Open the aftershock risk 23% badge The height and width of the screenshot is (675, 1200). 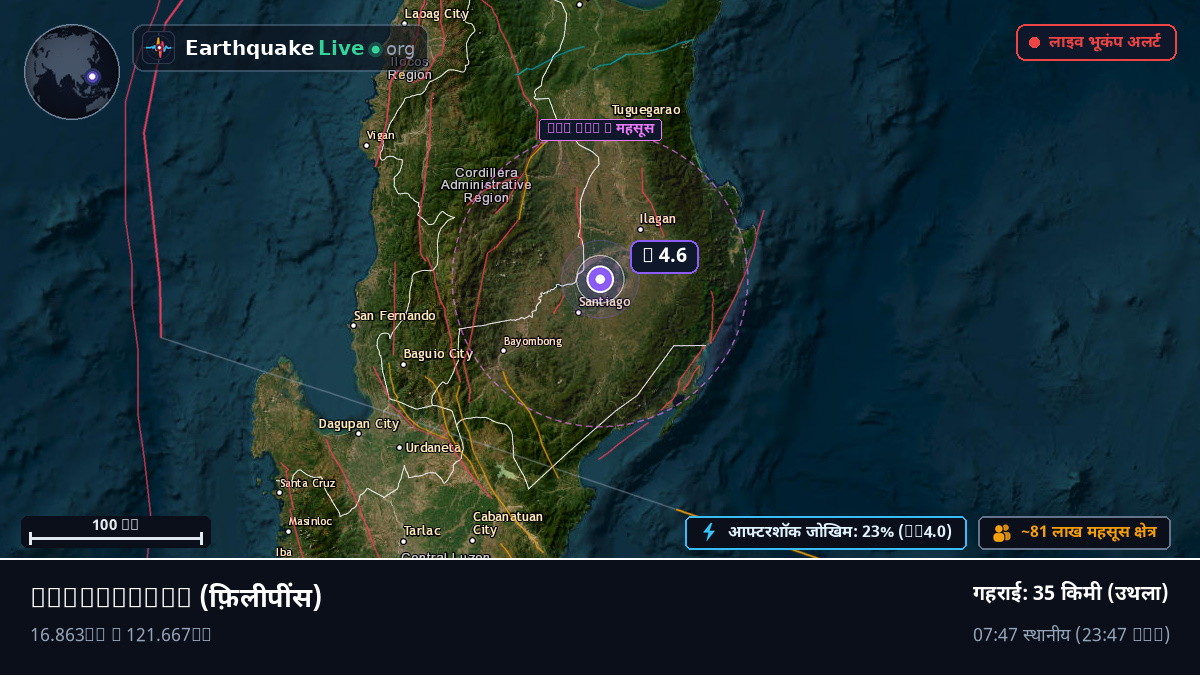826,533
